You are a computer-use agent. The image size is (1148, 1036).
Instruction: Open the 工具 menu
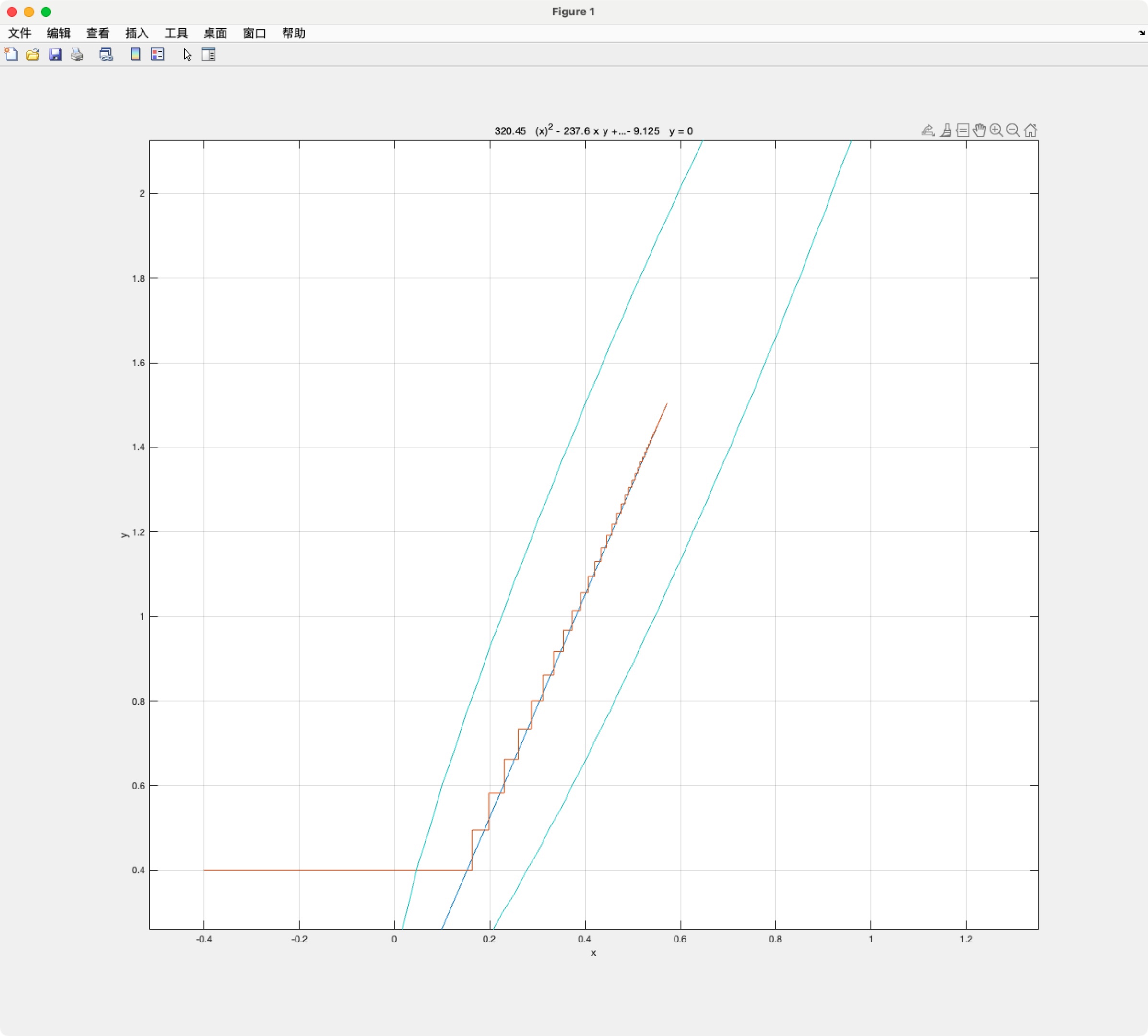pos(176,34)
